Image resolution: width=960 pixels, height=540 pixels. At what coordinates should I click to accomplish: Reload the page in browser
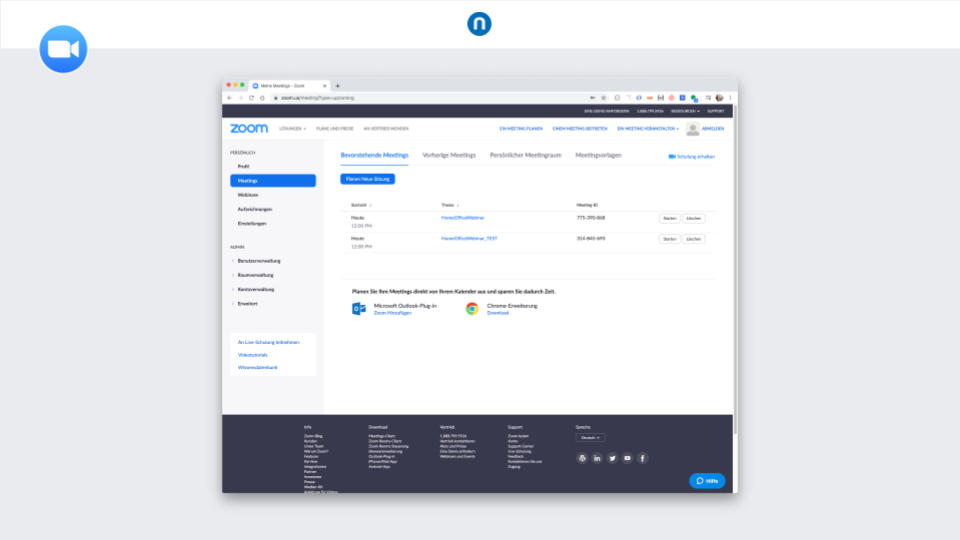[x=250, y=98]
